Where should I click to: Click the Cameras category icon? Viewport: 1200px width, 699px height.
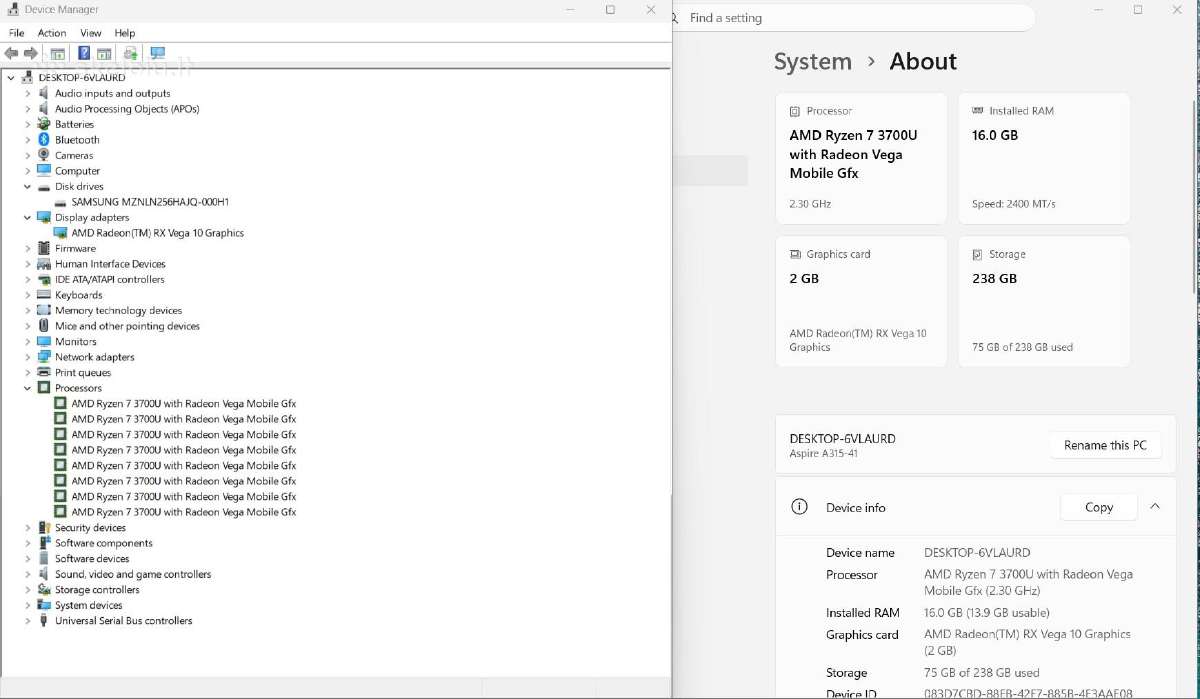pos(44,155)
